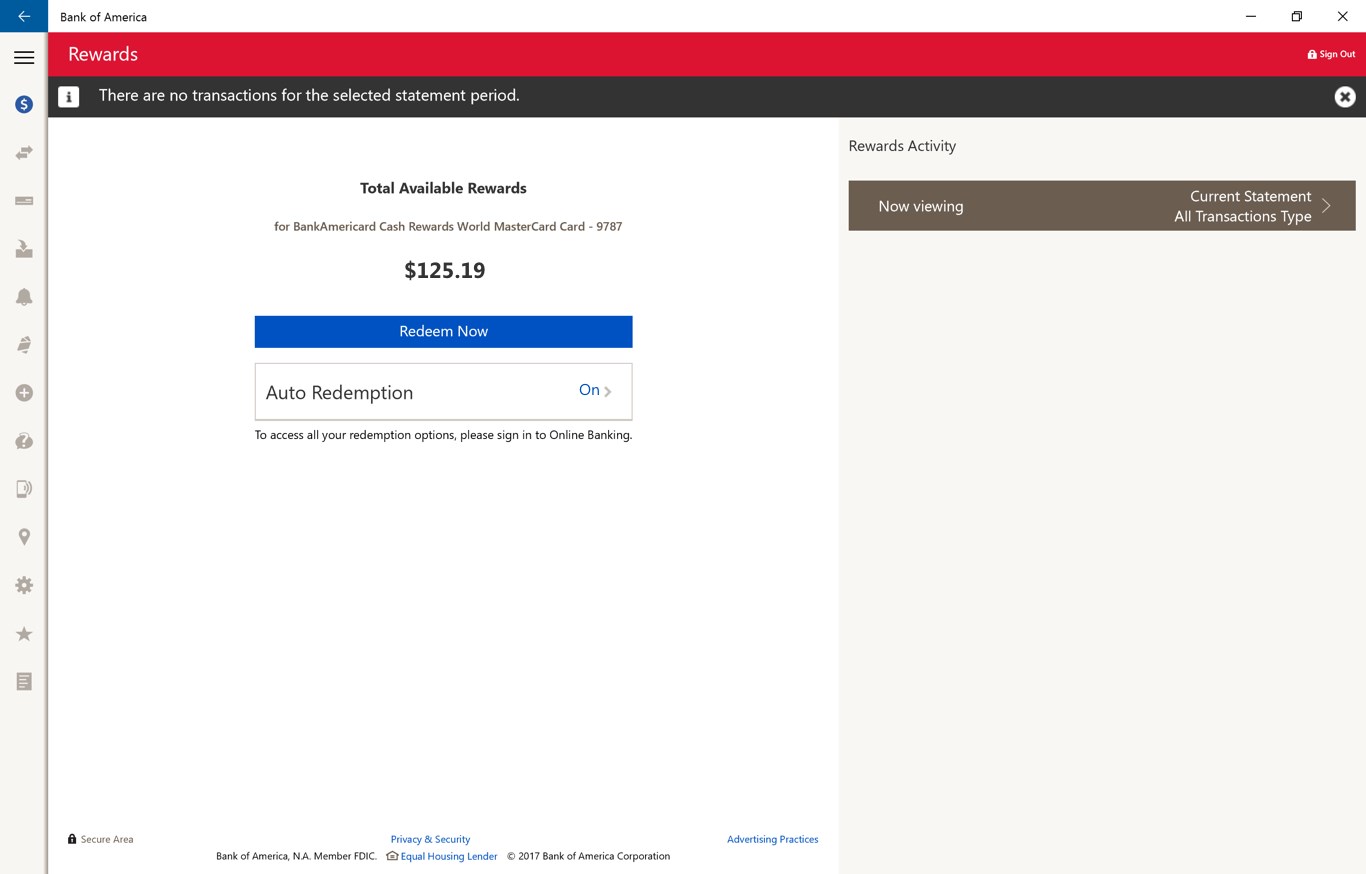The height and width of the screenshot is (874, 1366).
Task: Click the star icon in sidebar
Action: (x=24, y=634)
